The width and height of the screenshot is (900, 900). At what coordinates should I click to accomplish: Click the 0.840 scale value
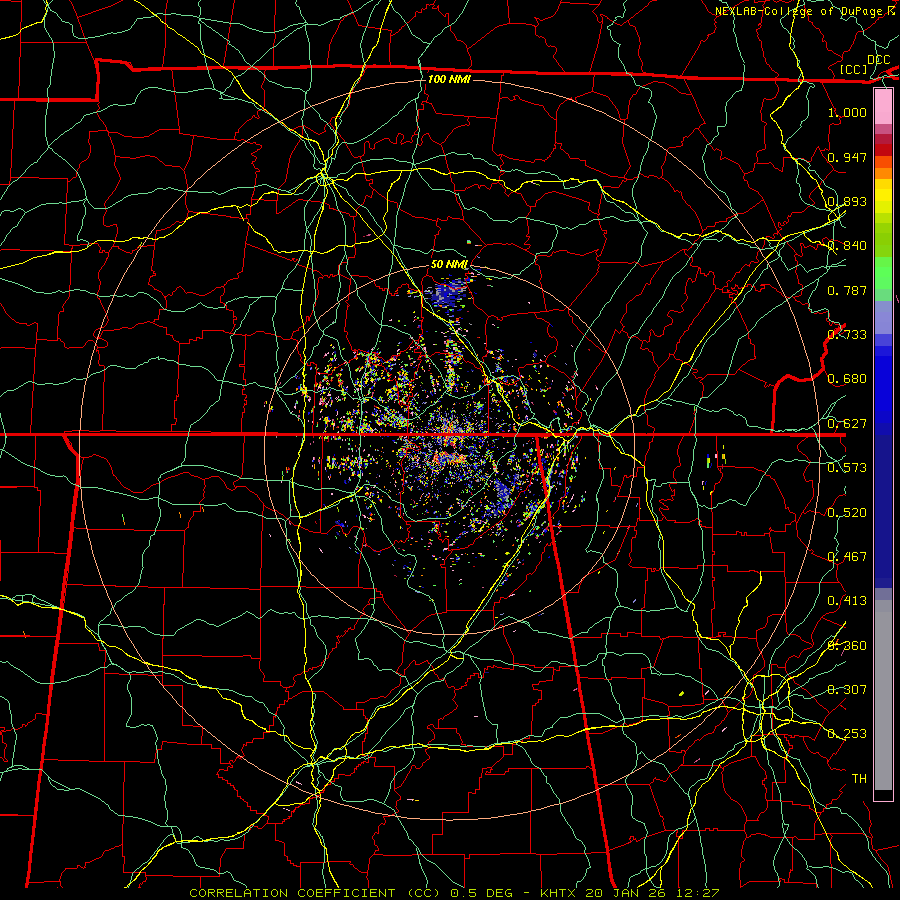847,246
